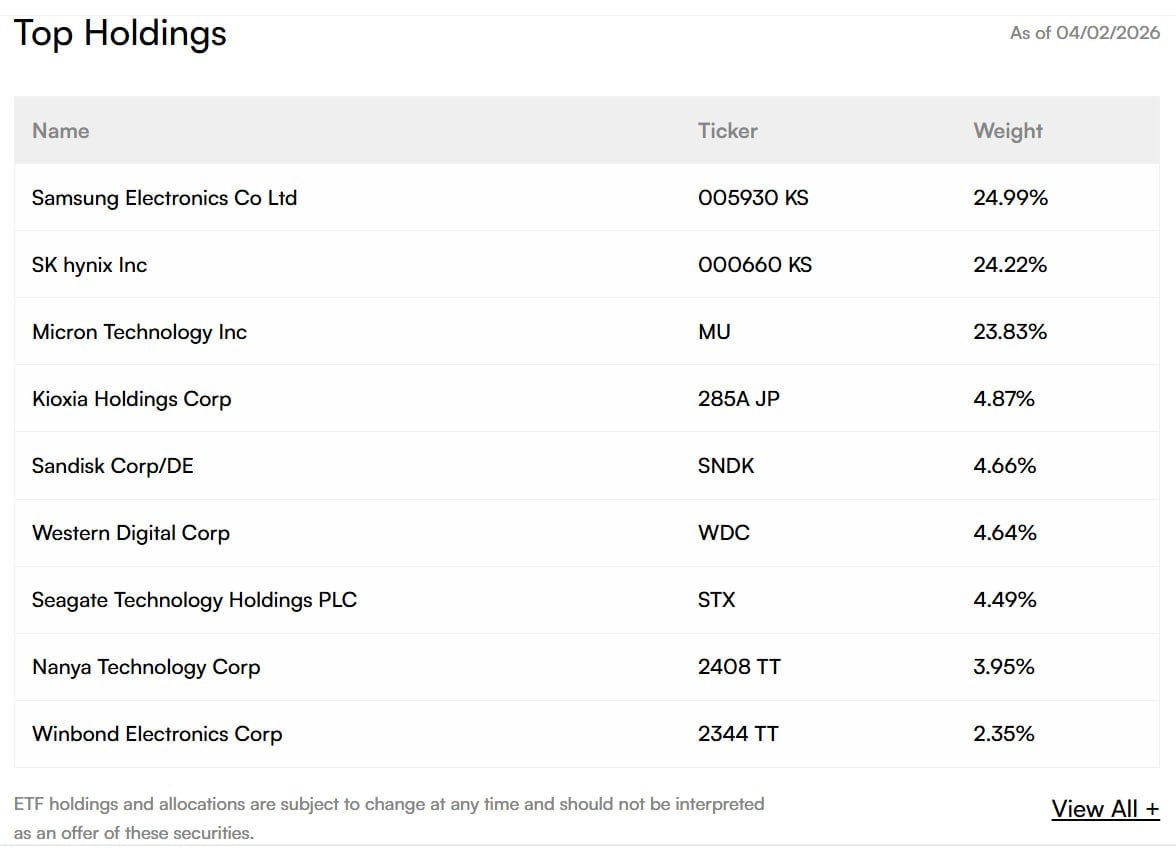Select Kioxia Holdings Corp holding name

(x=131, y=399)
